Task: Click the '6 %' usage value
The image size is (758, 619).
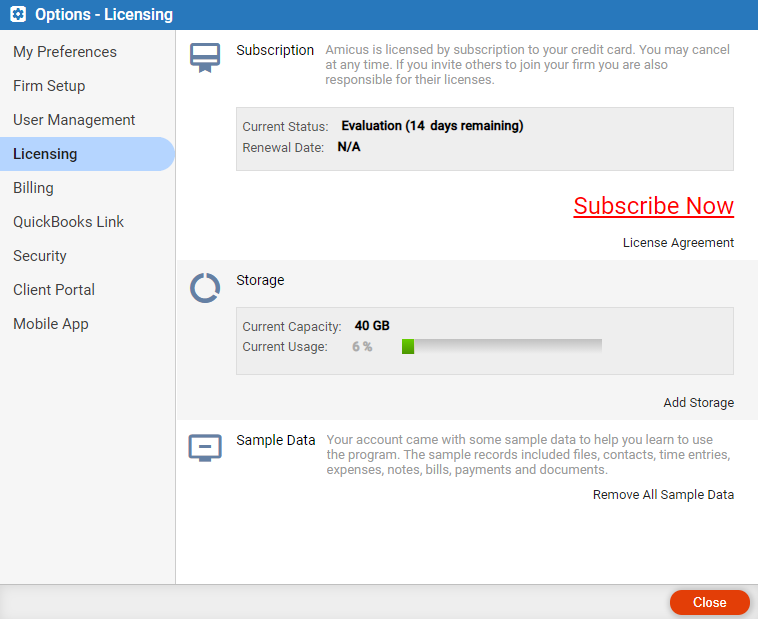Action: point(362,346)
